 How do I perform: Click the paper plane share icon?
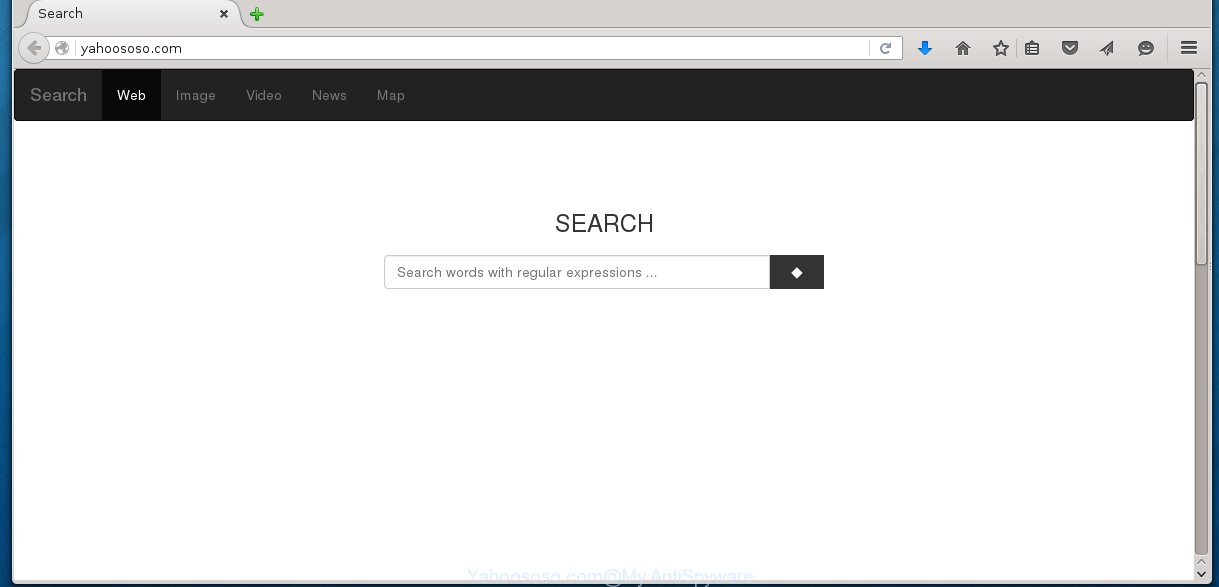point(1107,48)
